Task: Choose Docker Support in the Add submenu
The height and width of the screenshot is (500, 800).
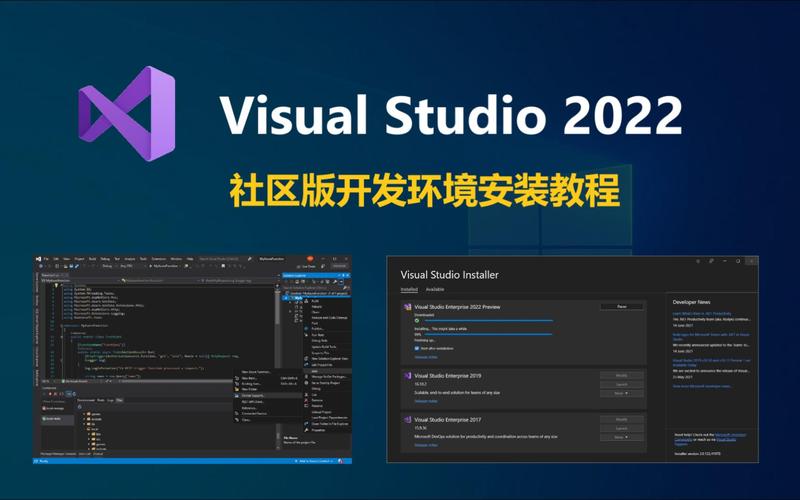Action: [x=267, y=395]
